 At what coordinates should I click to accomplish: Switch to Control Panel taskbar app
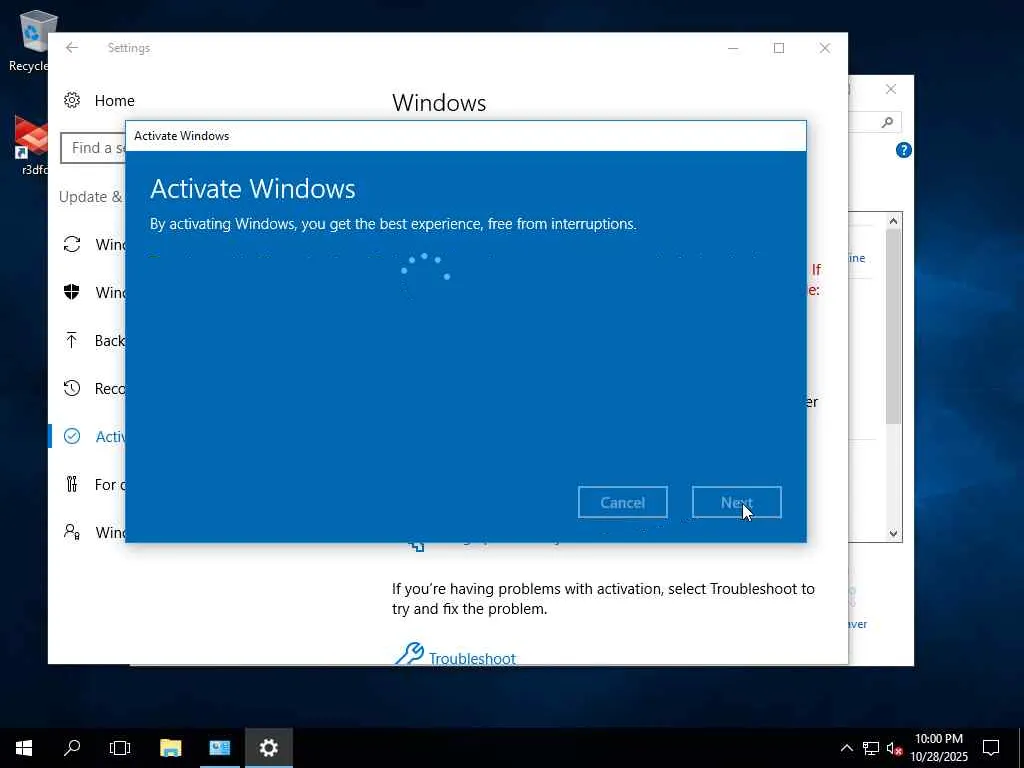coord(219,748)
